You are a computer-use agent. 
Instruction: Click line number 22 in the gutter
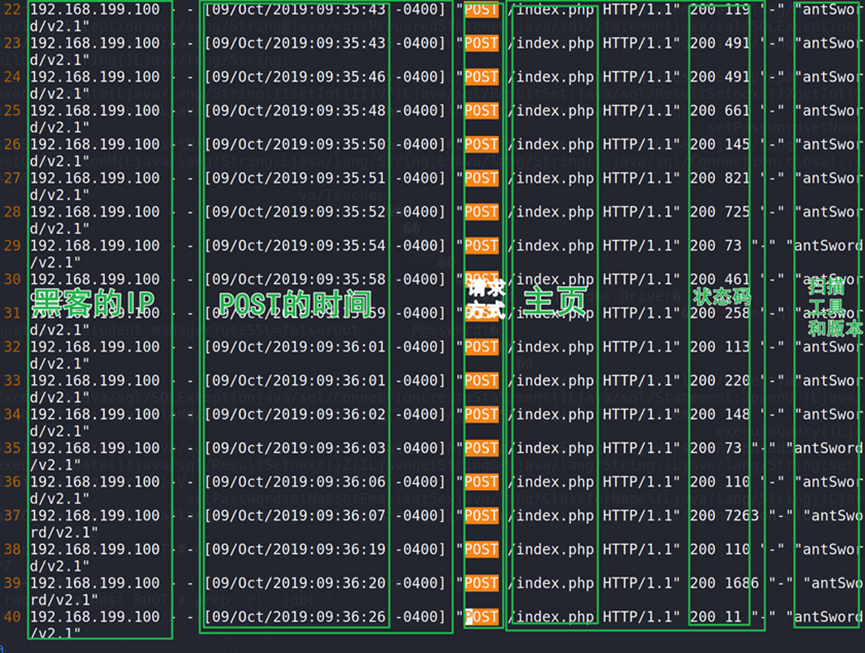tap(12, 10)
